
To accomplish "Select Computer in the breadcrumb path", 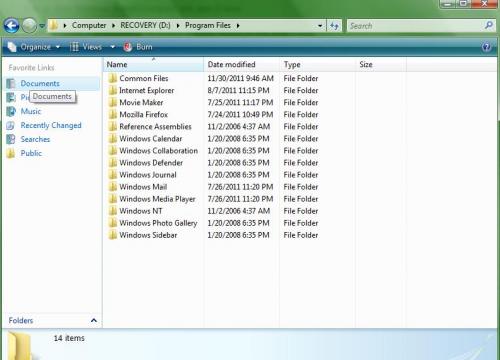I will pos(89,25).
